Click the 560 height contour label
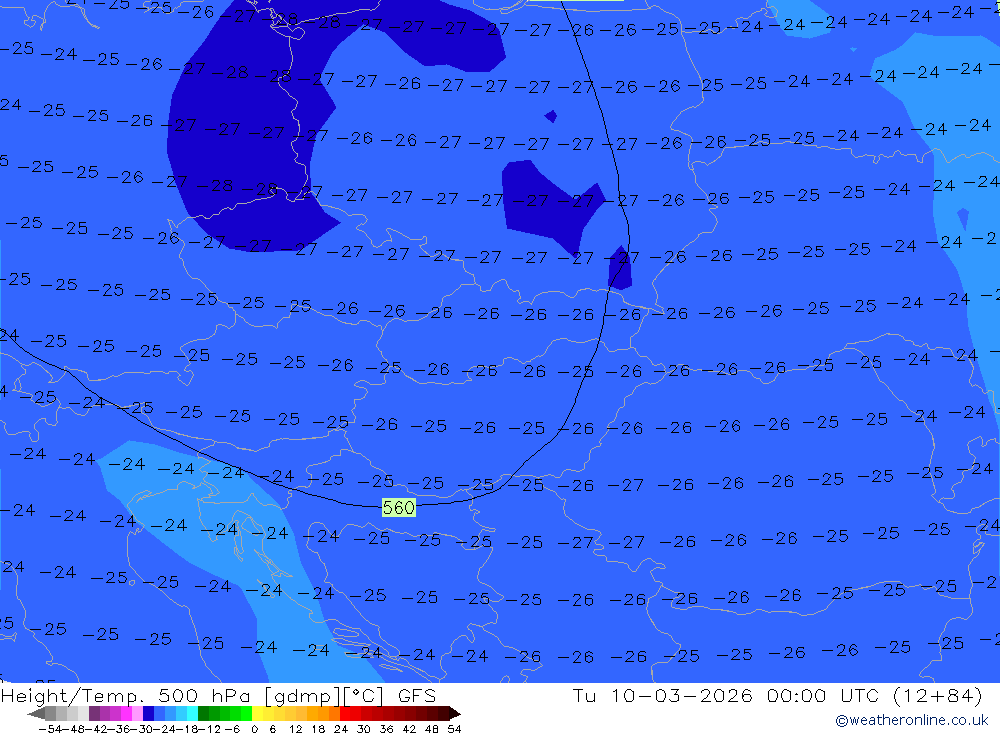The height and width of the screenshot is (733, 1000). tap(399, 508)
